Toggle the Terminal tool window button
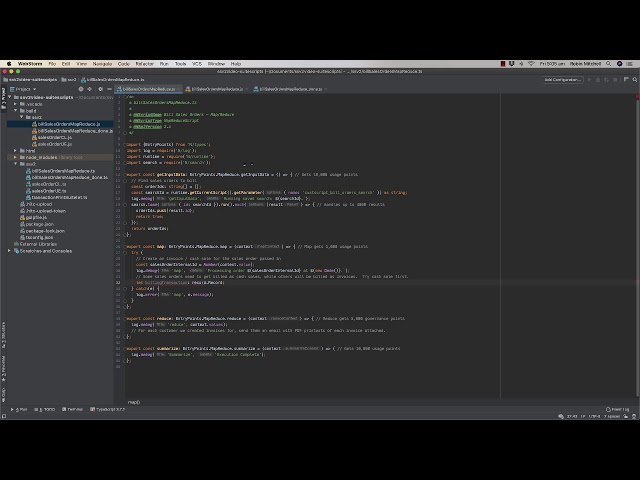 [x=72, y=409]
